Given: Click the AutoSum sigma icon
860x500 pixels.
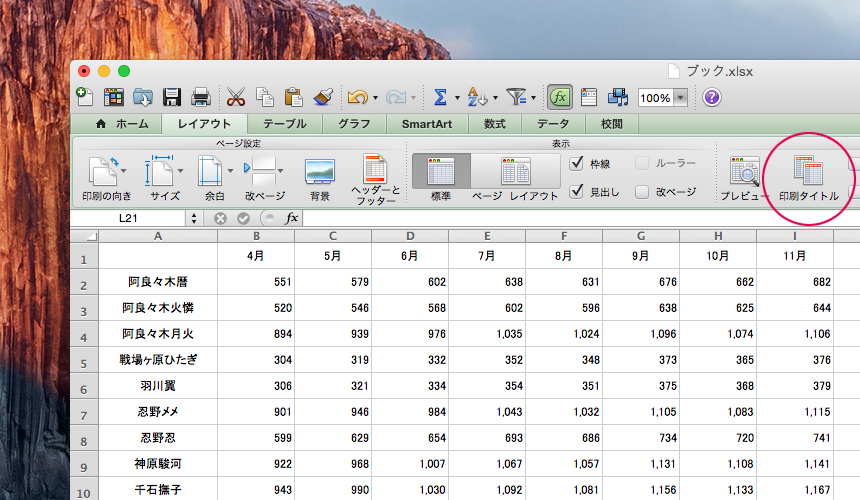Looking at the screenshot, I should click(x=440, y=97).
